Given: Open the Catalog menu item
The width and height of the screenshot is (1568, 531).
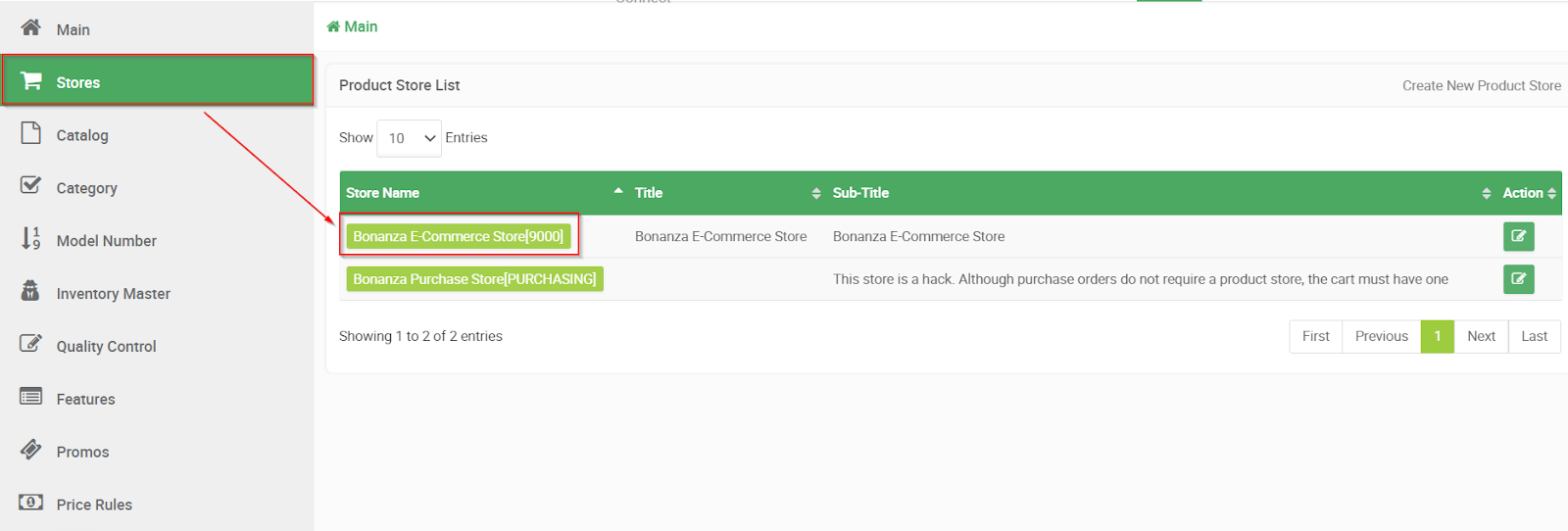Looking at the screenshot, I should coord(157,135).
